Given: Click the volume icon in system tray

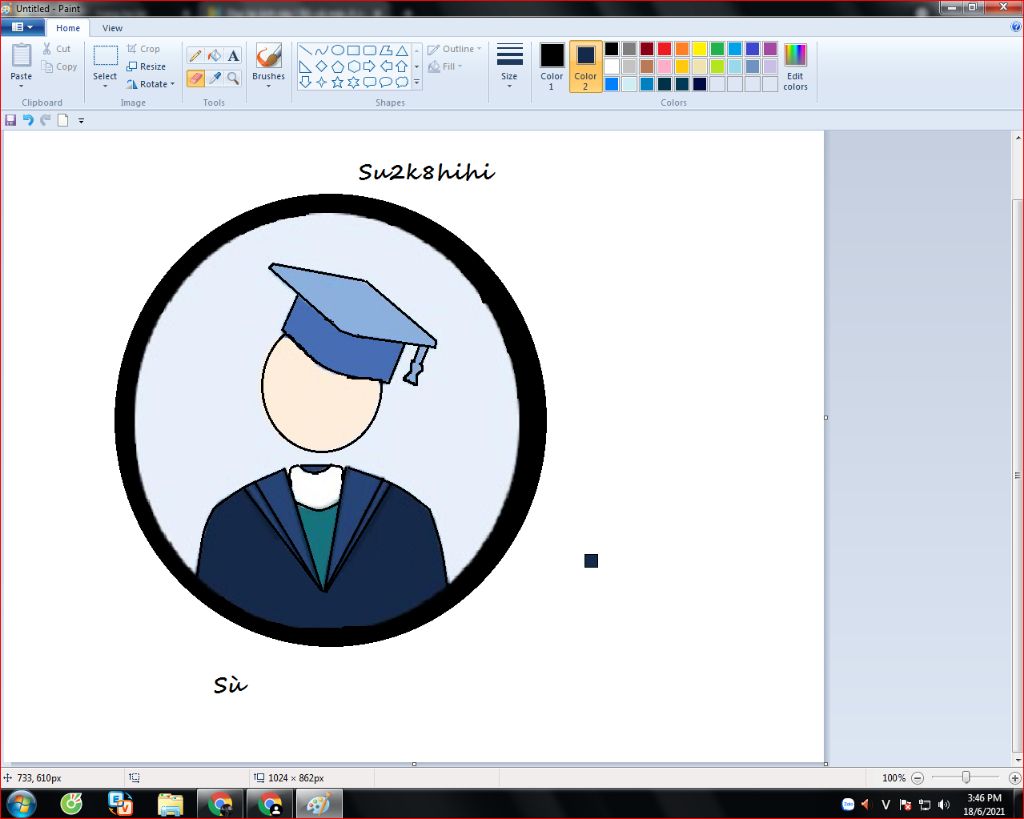Looking at the screenshot, I should (944, 804).
